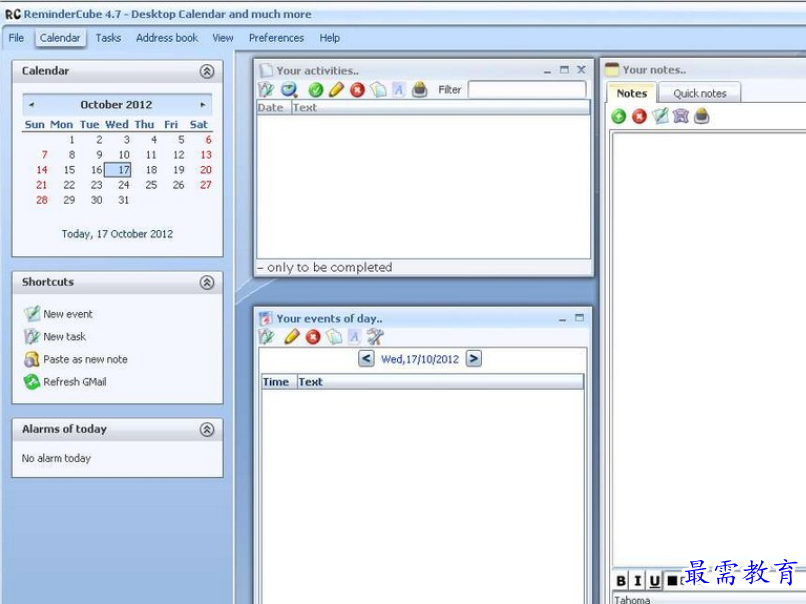Open the Help menu
Image resolution: width=806 pixels, height=604 pixels.
click(x=329, y=38)
